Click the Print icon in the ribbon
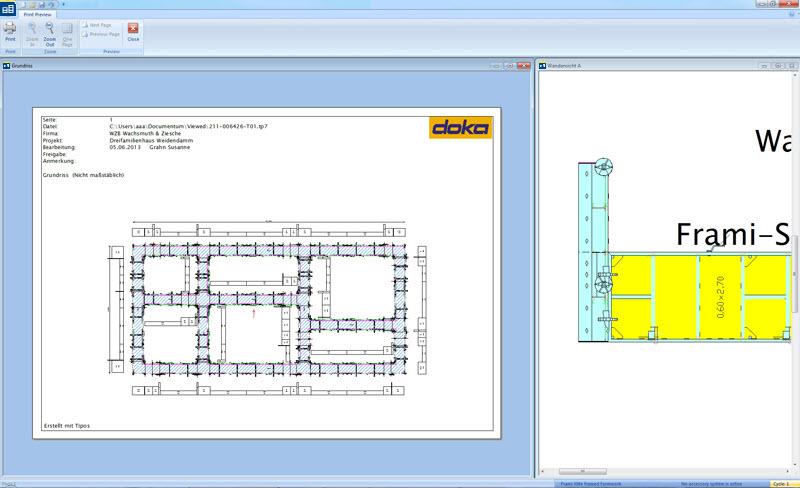 click(10, 33)
